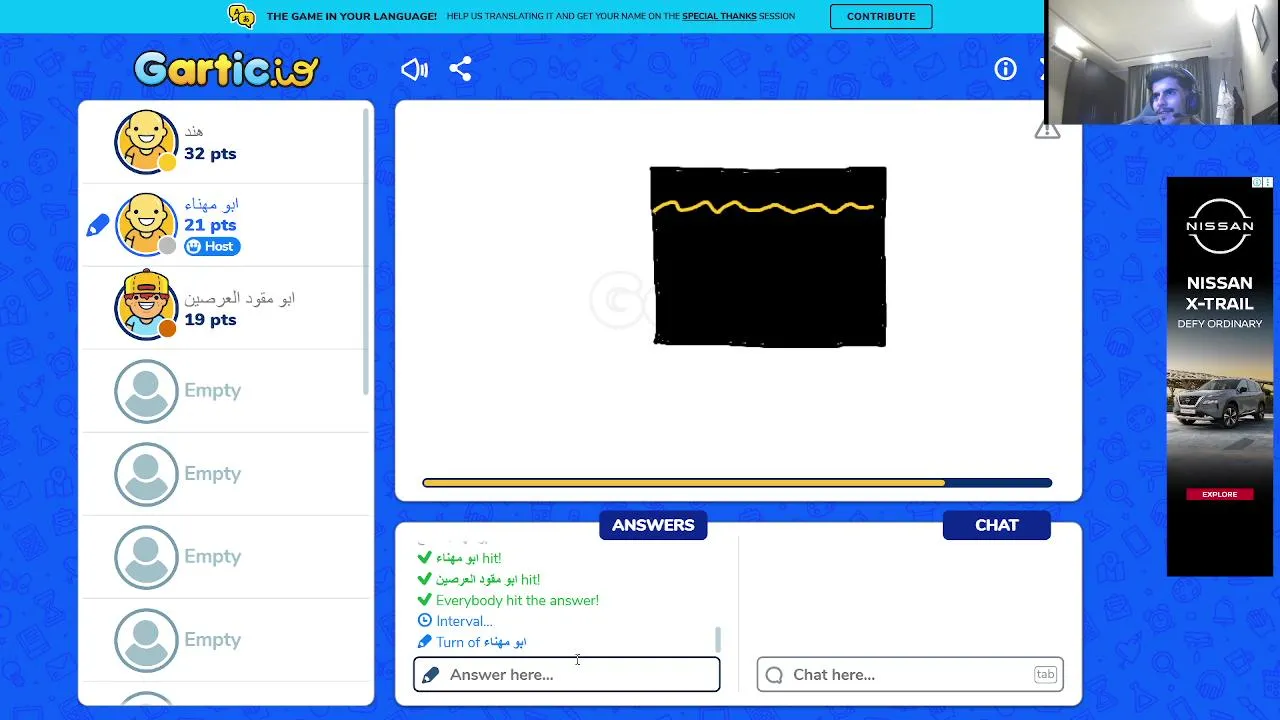This screenshot has height=720, width=1280.
Task: Click the chat bubble icon in chat field
Action: (x=774, y=675)
